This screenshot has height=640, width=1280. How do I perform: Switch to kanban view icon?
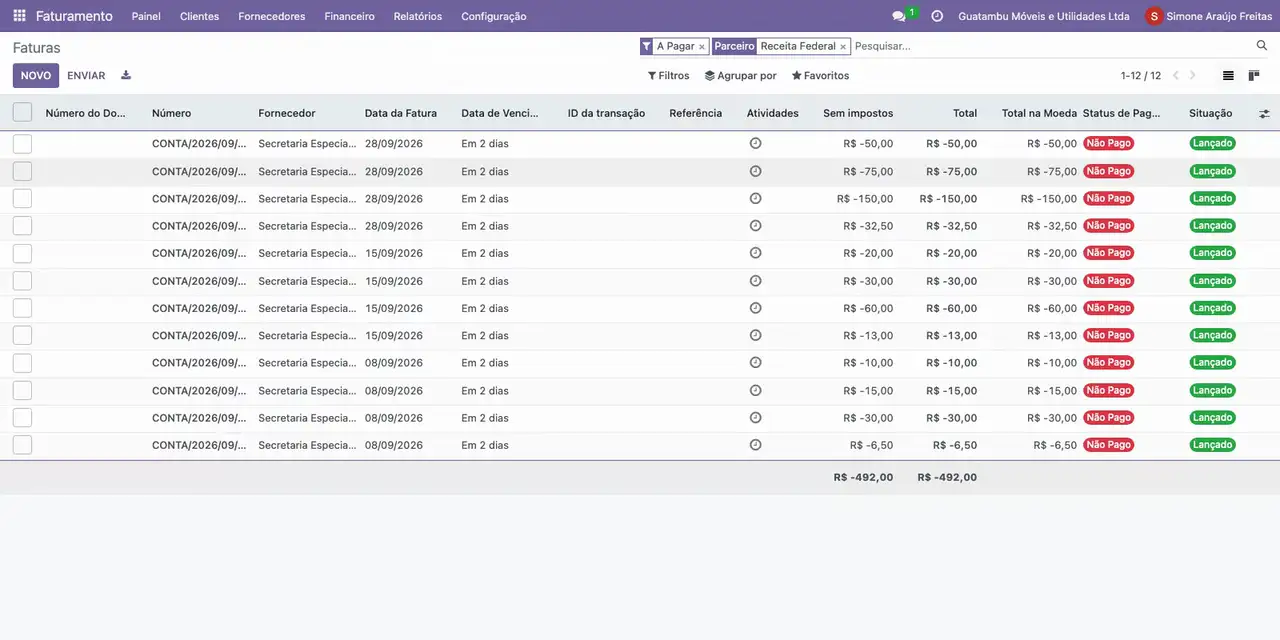[1254, 76]
